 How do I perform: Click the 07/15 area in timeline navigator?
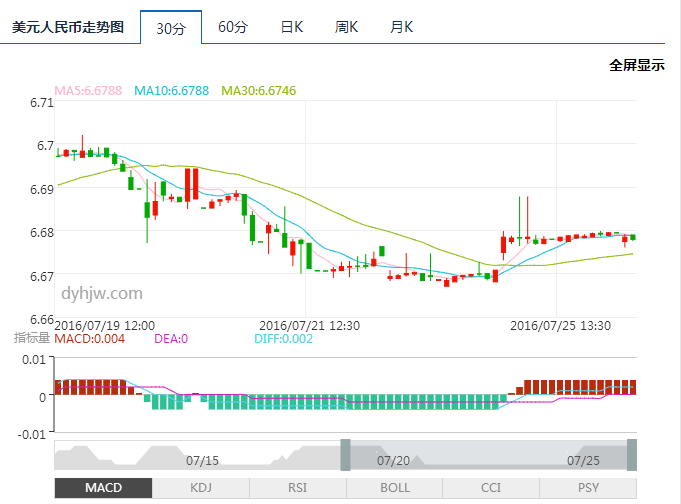coord(202,459)
